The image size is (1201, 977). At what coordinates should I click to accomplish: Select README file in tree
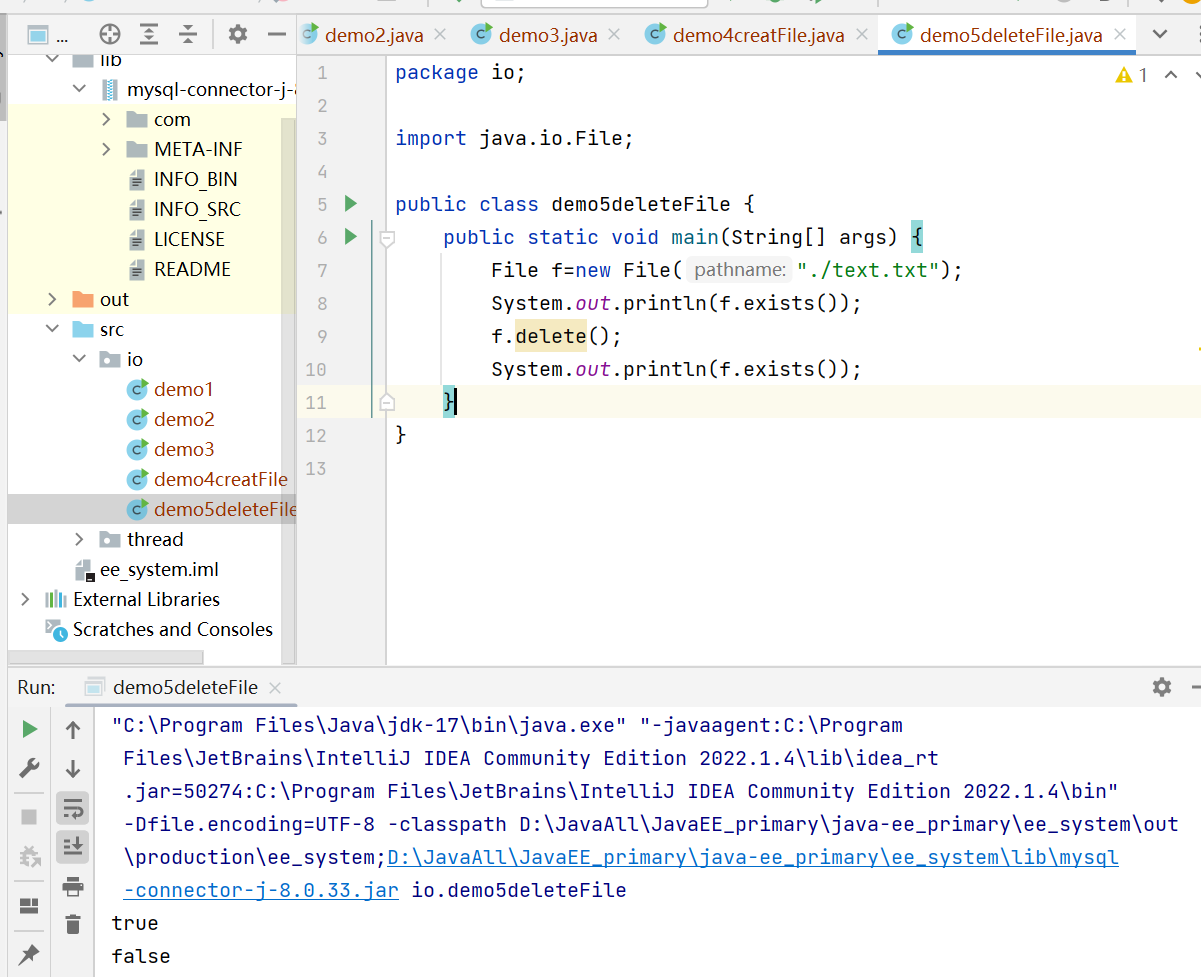(192, 269)
